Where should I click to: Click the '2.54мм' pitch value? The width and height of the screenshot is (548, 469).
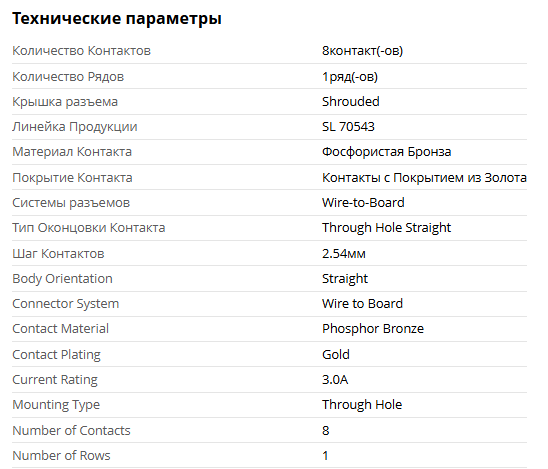click(x=344, y=253)
